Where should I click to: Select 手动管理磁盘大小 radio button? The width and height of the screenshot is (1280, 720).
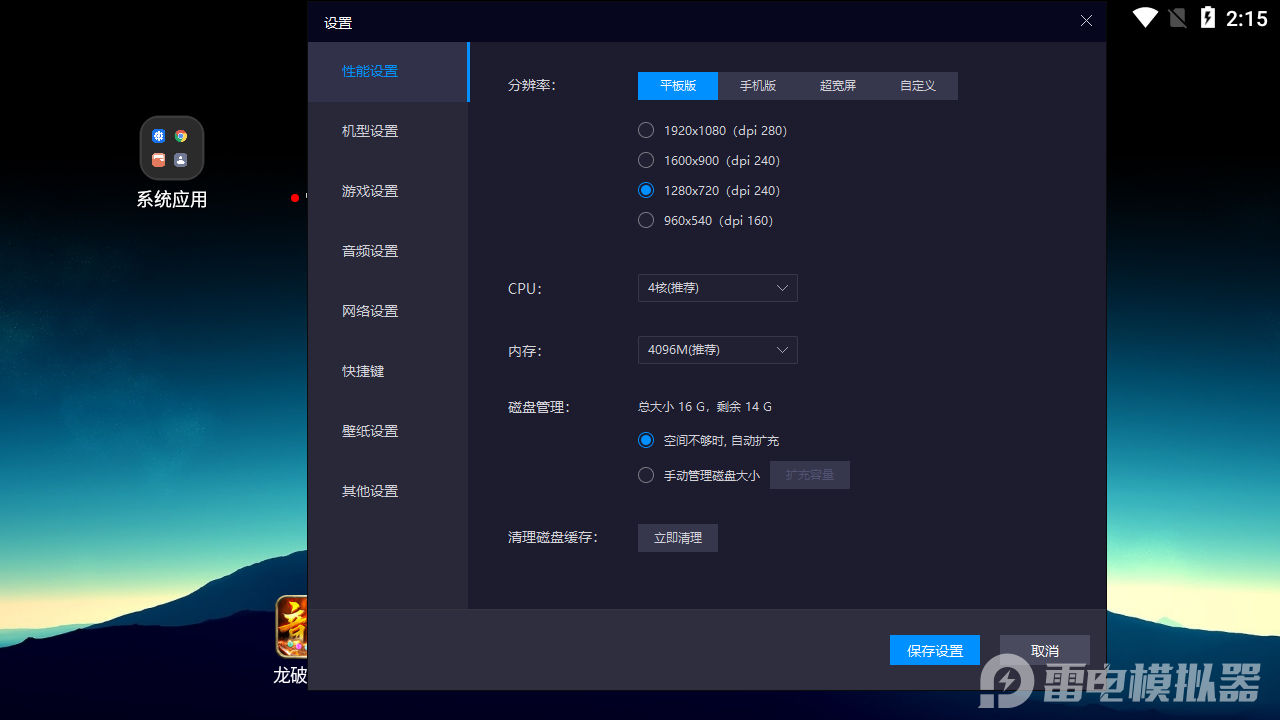[646, 475]
